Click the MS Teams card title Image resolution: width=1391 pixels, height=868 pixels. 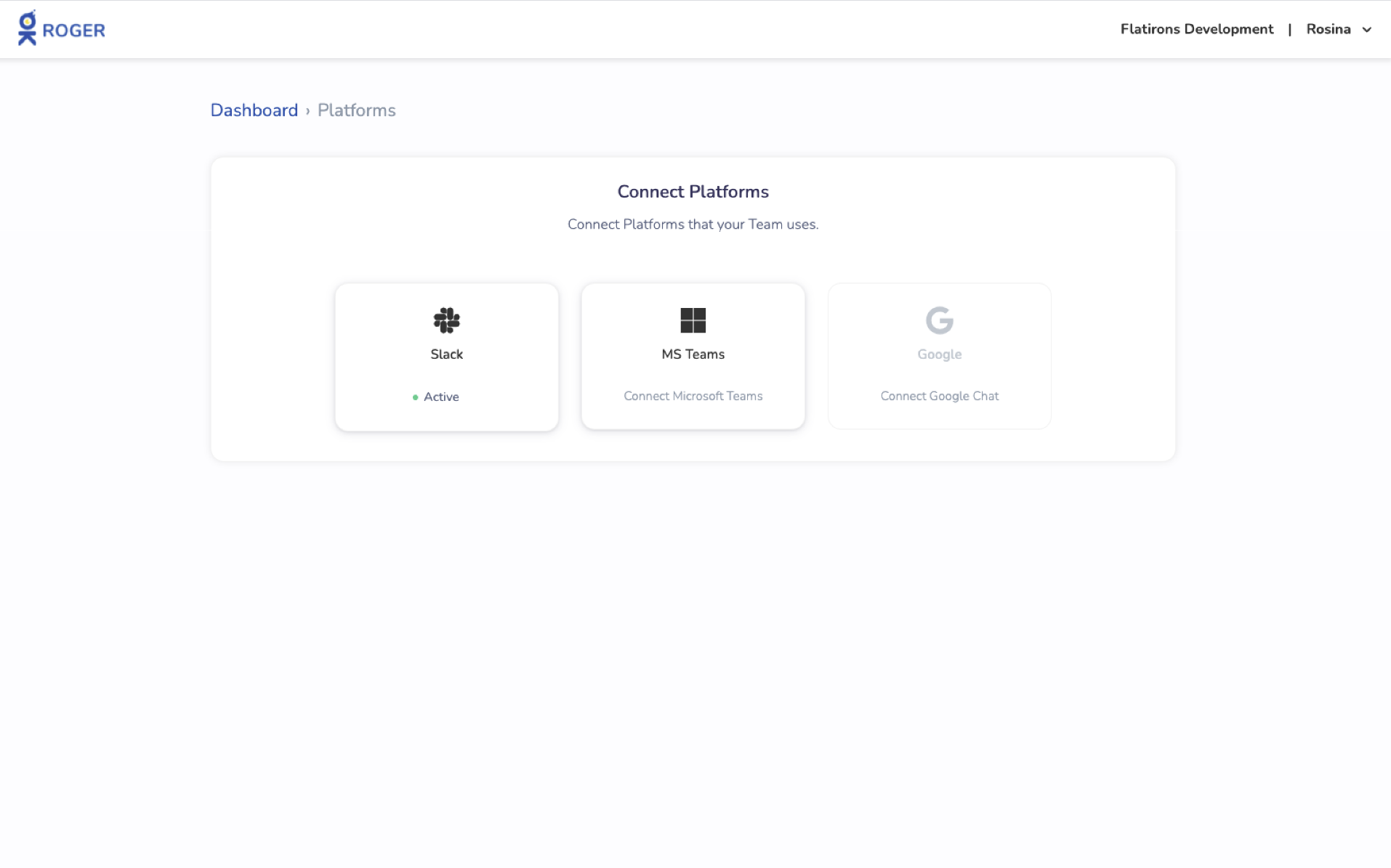(x=693, y=354)
